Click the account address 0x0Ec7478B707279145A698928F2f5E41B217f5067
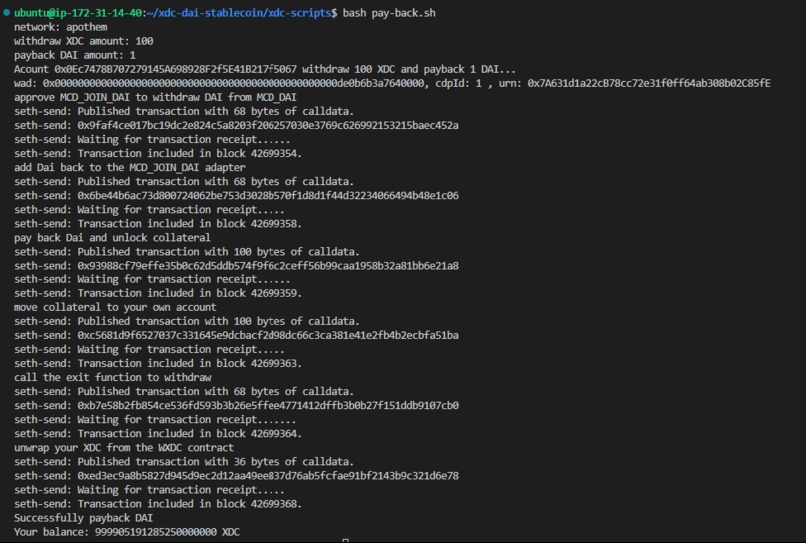 coord(175,69)
